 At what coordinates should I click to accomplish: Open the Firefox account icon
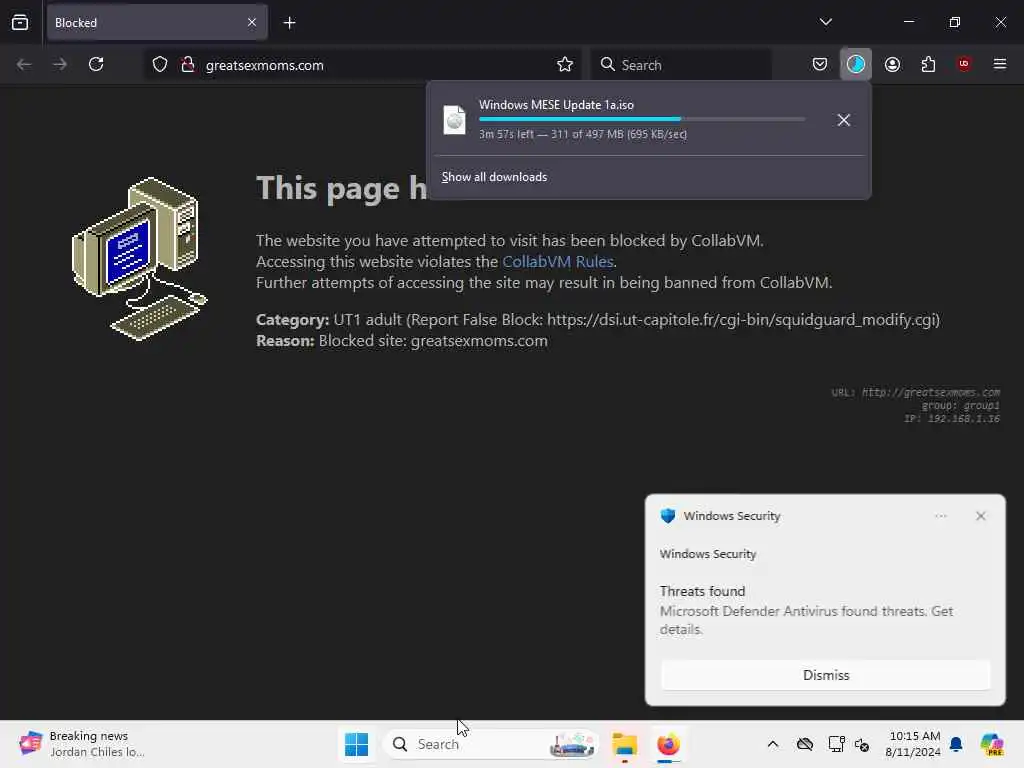point(892,65)
